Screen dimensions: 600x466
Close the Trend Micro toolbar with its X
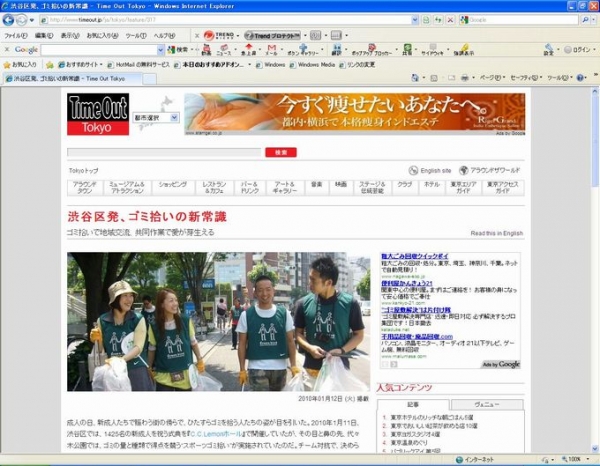197,36
